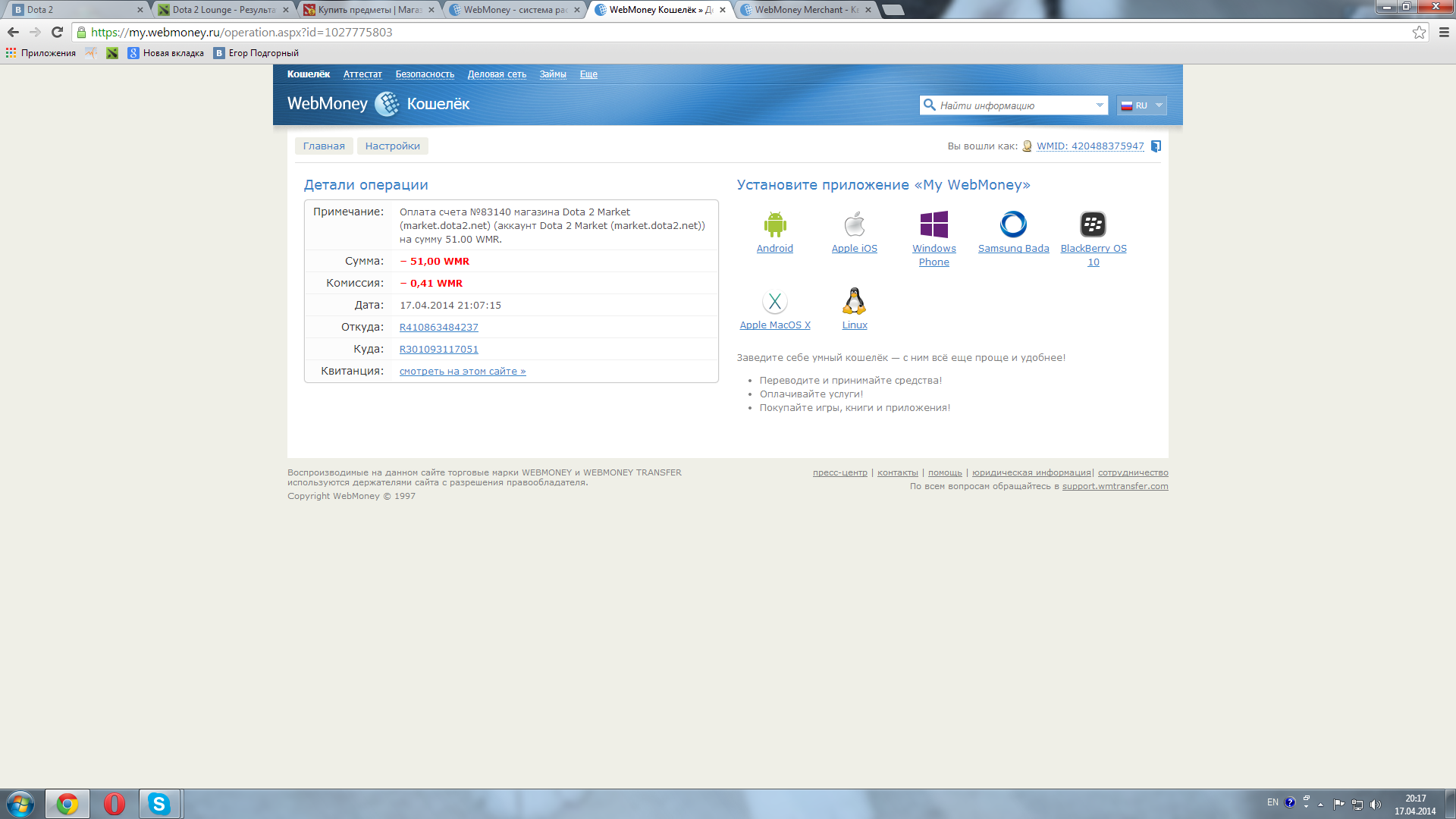This screenshot has width=1456, height=819.
Task: Switch to the Главная tab
Action: (x=324, y=146)
